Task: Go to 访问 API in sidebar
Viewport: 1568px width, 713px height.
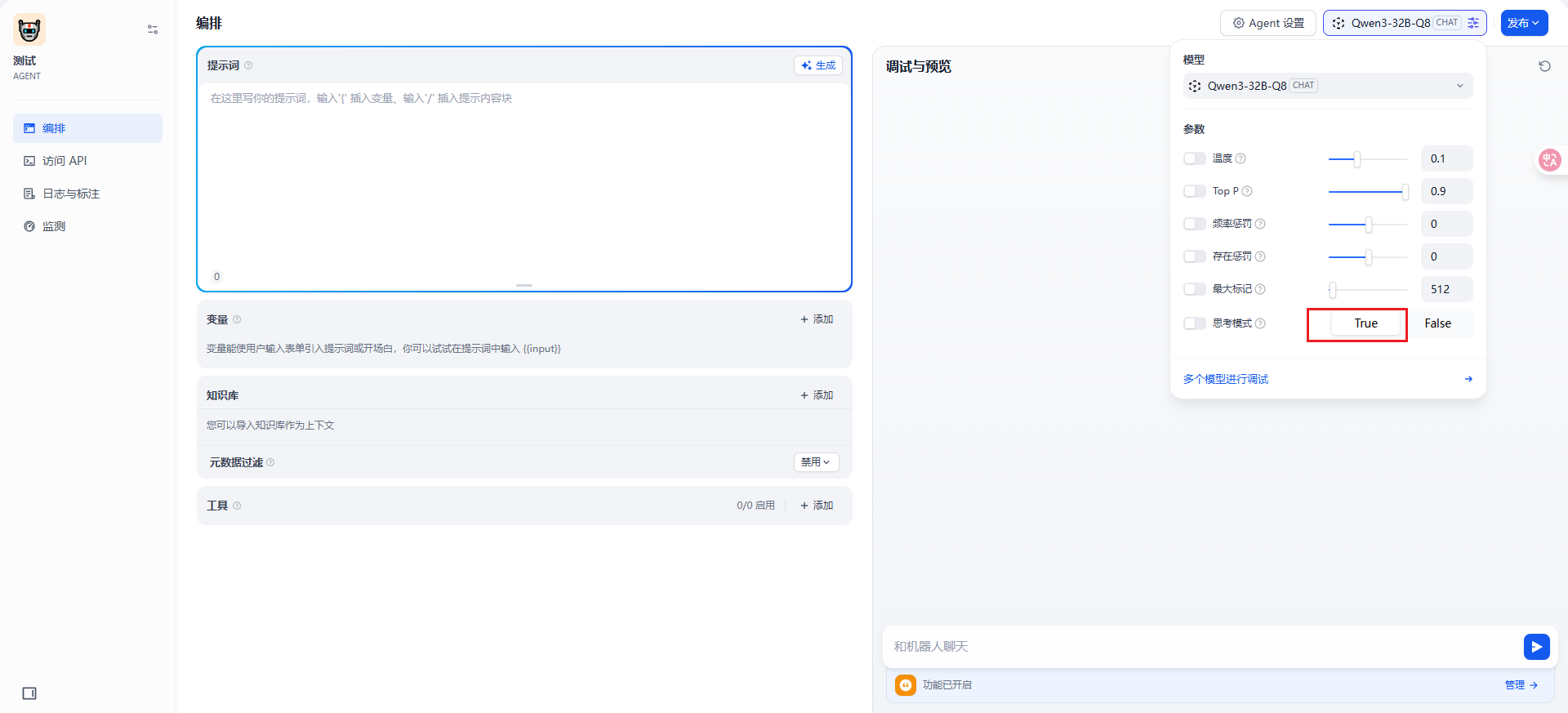Action: pos(65,161)
